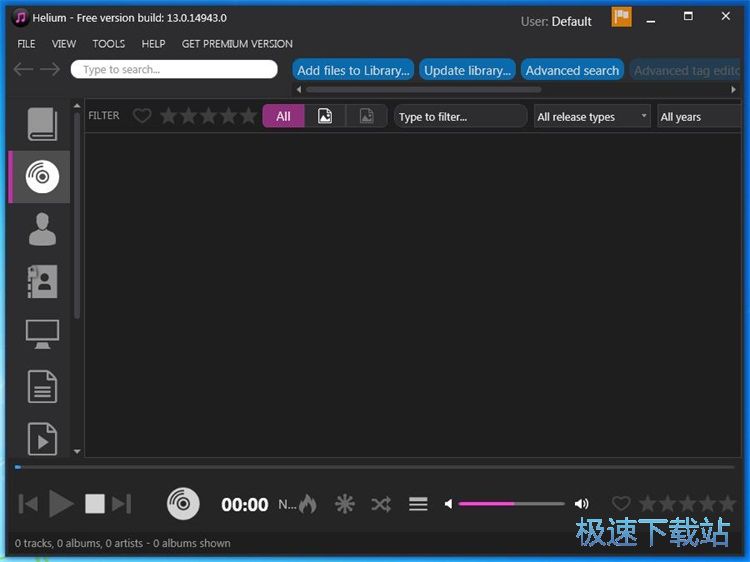Open the Library book icon in sidebar
The width and height of the screenshot is (750, 562).
42,125
